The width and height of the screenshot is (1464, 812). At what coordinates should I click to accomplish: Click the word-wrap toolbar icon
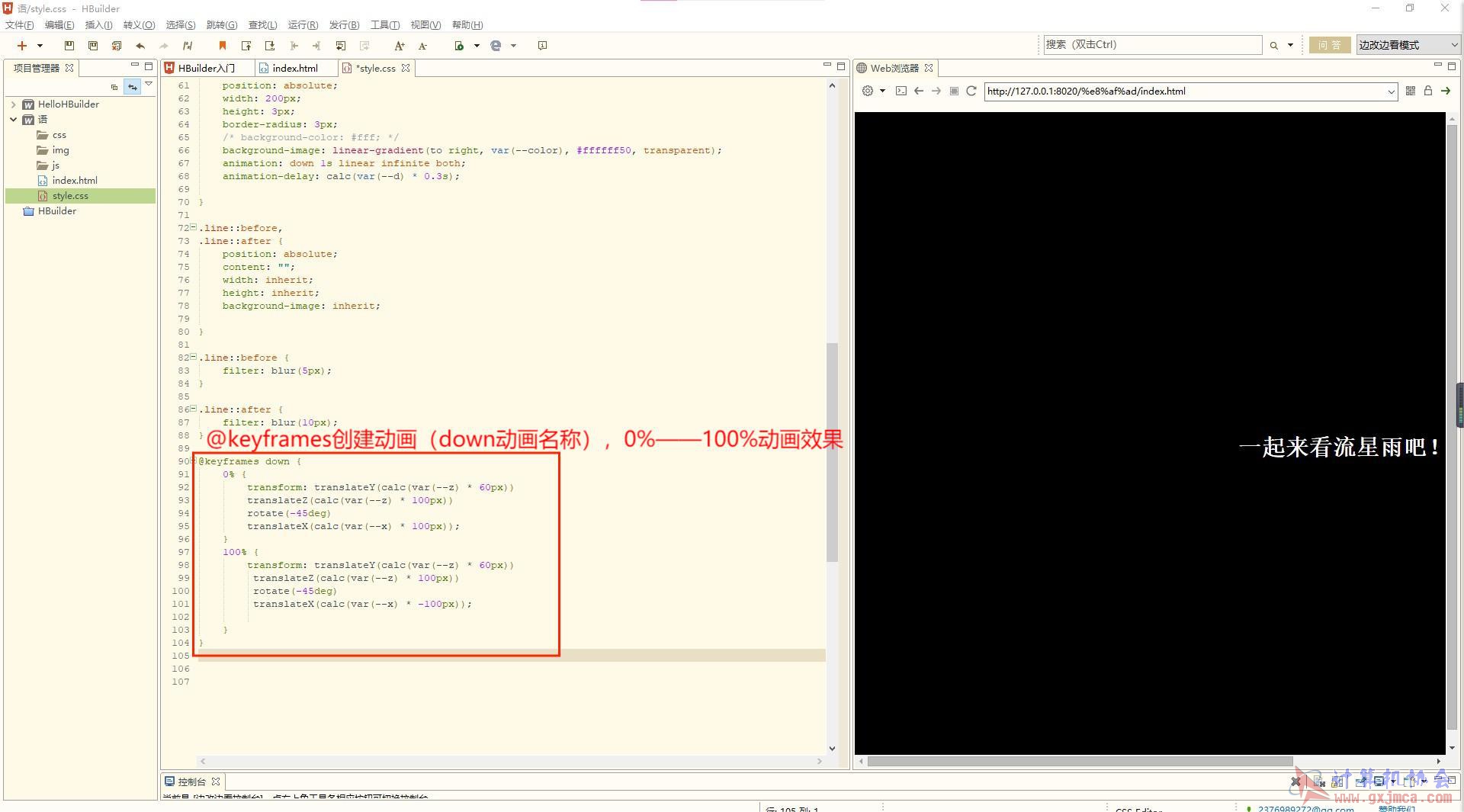click(341, 46)
